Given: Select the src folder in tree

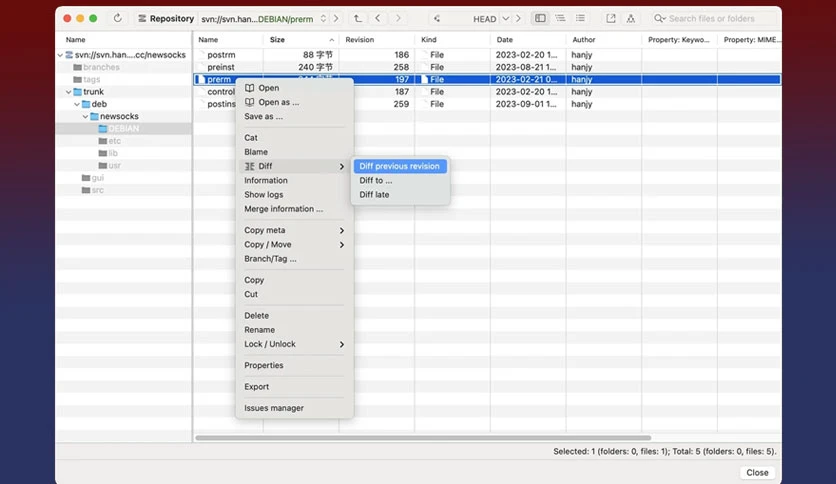Looking at the screenshot, I should pos(93,190).
